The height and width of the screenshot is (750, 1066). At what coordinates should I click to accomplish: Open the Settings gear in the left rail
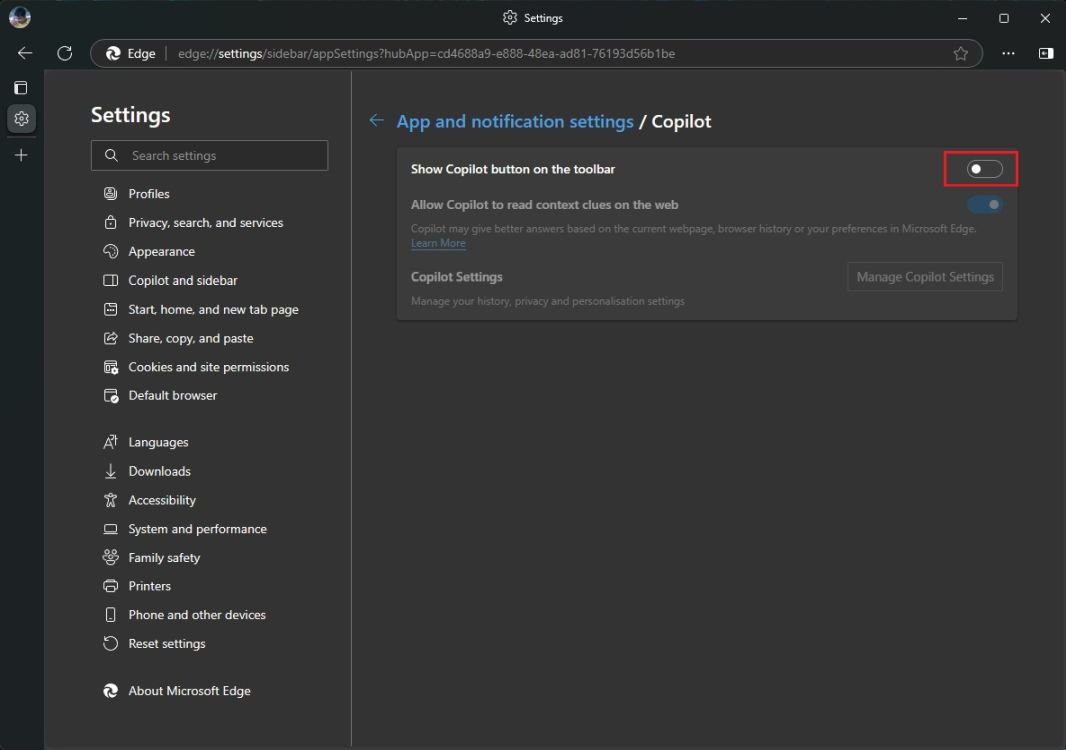(21, 119)
